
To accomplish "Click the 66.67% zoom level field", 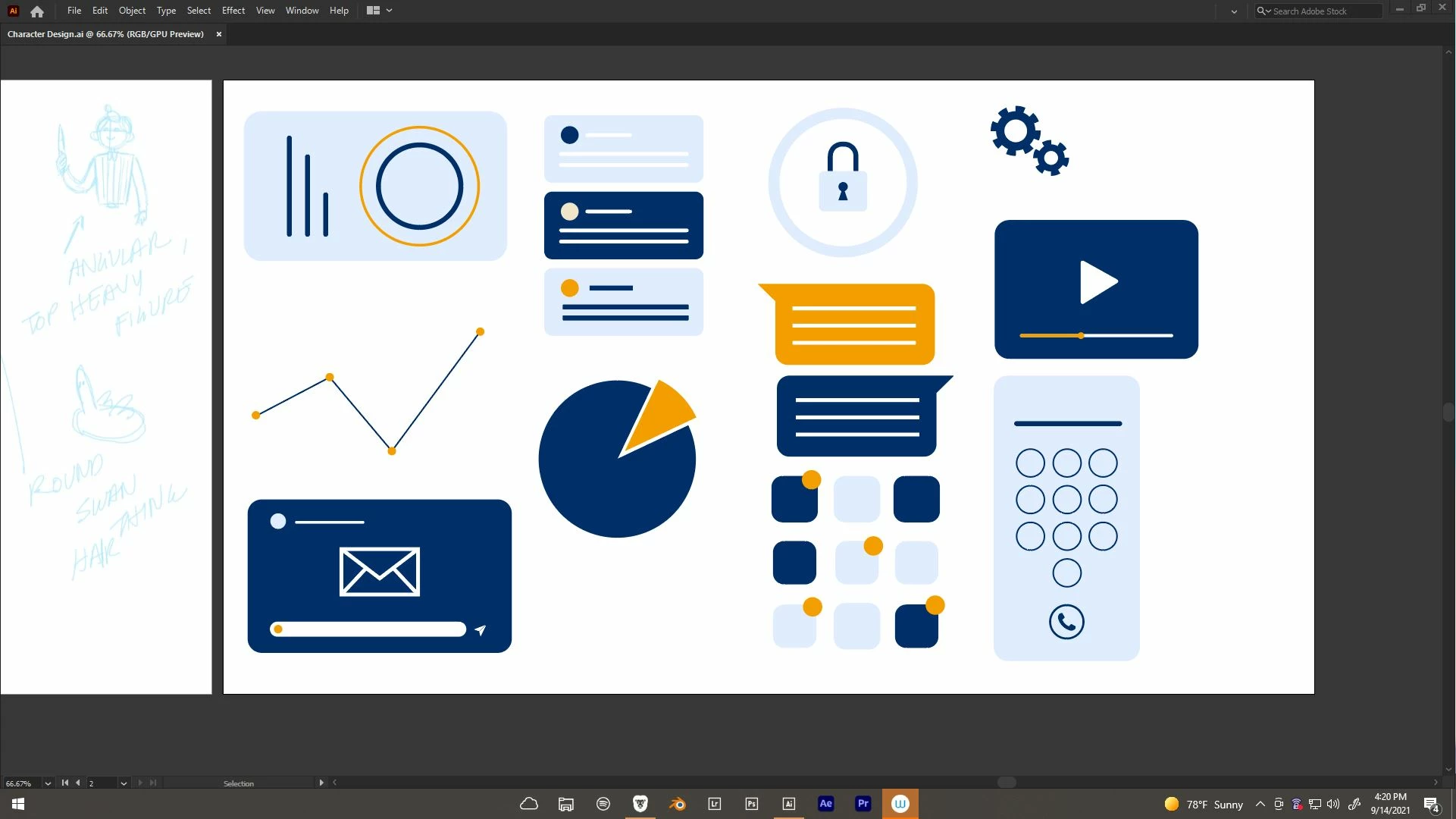I will (20, 783).
